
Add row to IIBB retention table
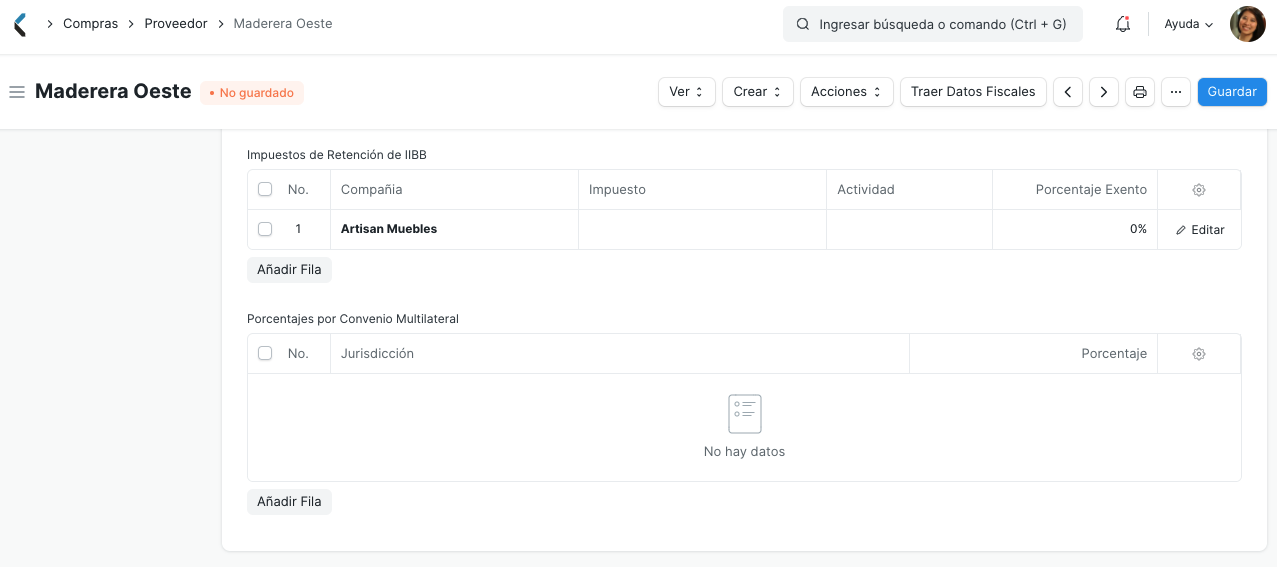click(289, 270)
